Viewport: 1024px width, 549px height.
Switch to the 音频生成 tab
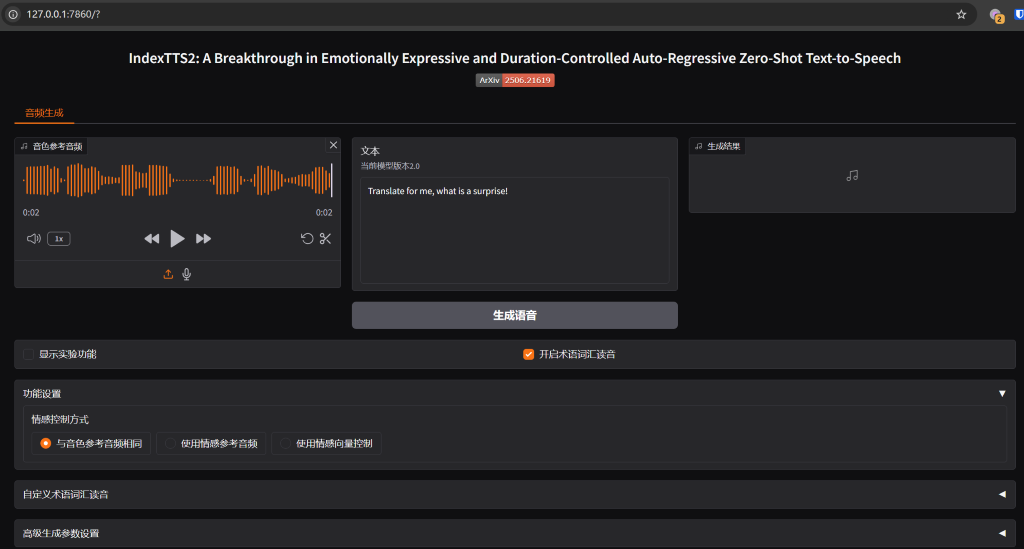click(x=44, y=113)
